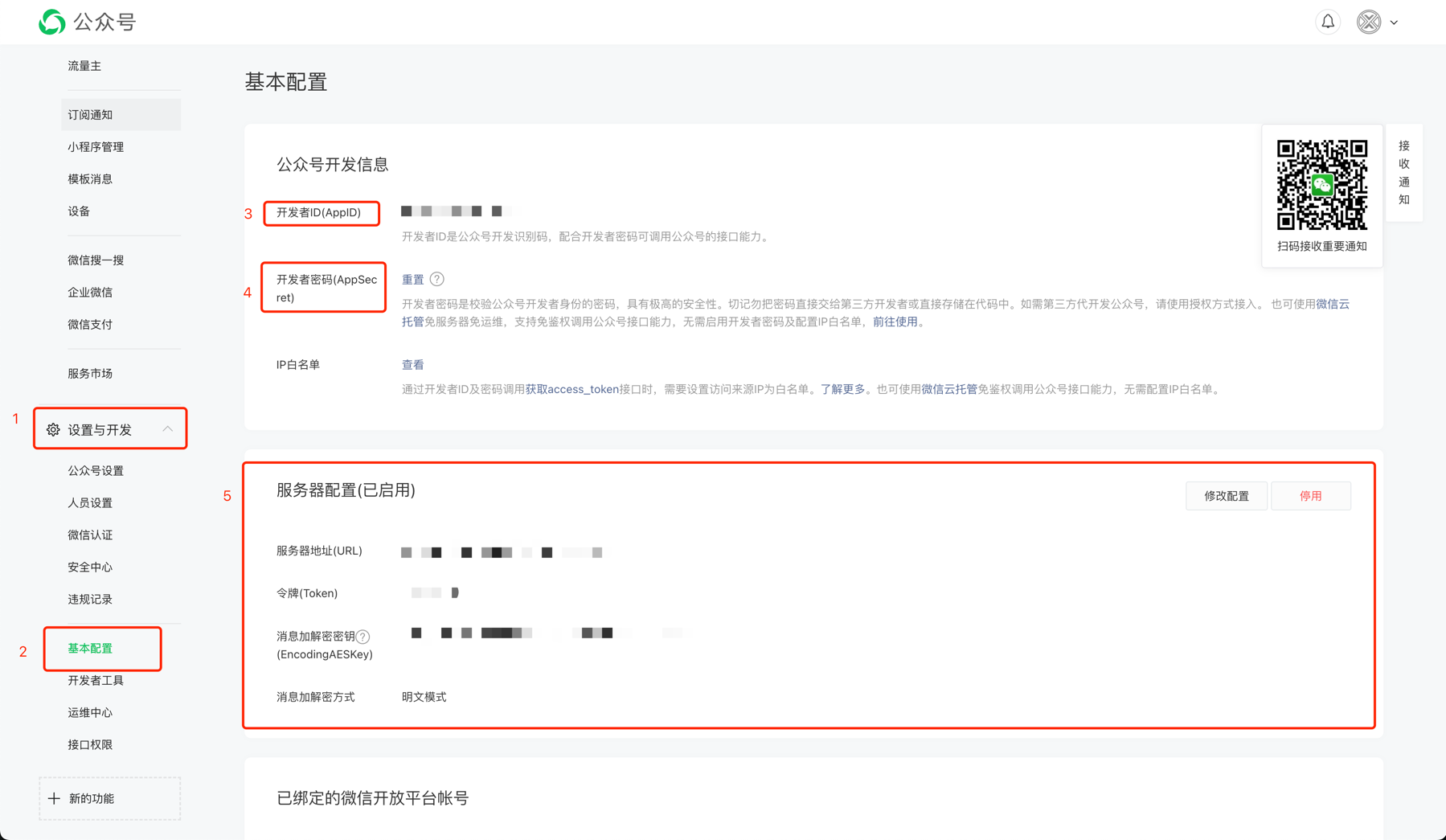1446x840 pixels.
Task: Open 微信支付 in the sidebar
Action: pos(90,325)
